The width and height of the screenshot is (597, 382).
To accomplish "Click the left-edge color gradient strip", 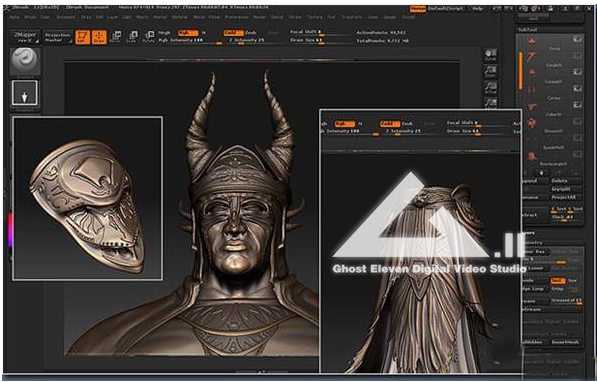I will (x=10, y=230).
